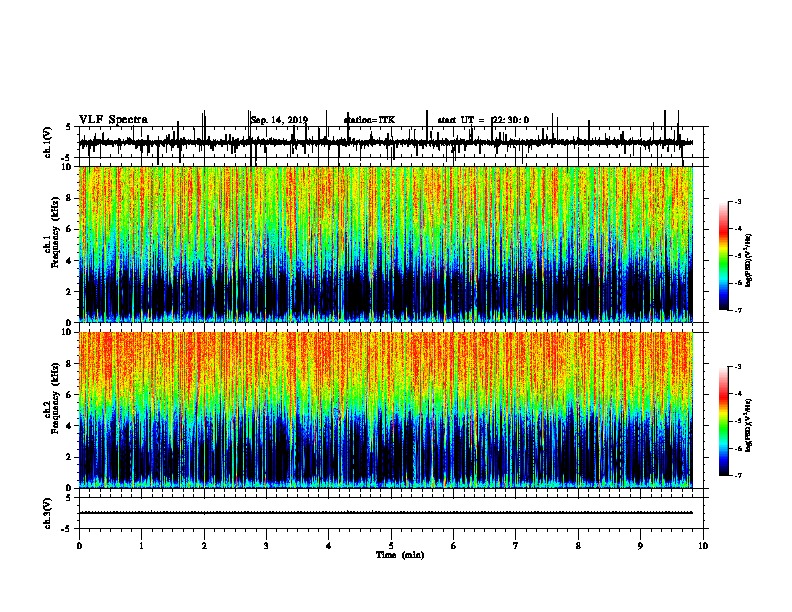Viewport: 792px width, 612px height.
Task: Click the ch.1 color scale bar
Action: [724, 256]
